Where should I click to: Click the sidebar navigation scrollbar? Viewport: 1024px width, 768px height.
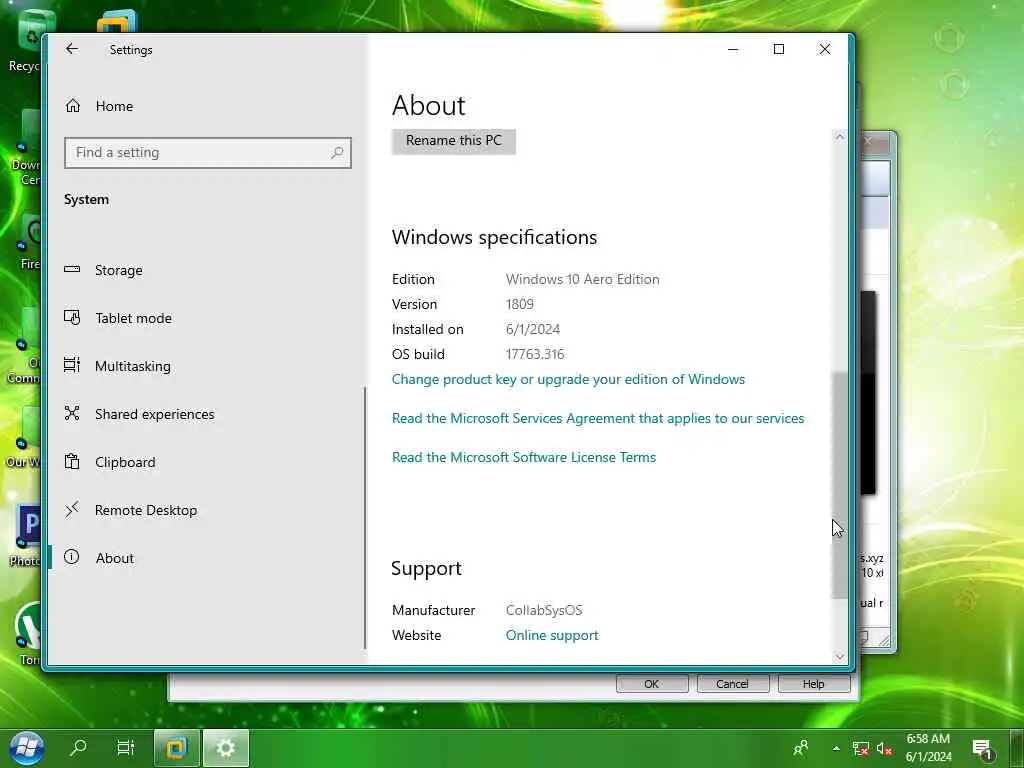(365, 518)
